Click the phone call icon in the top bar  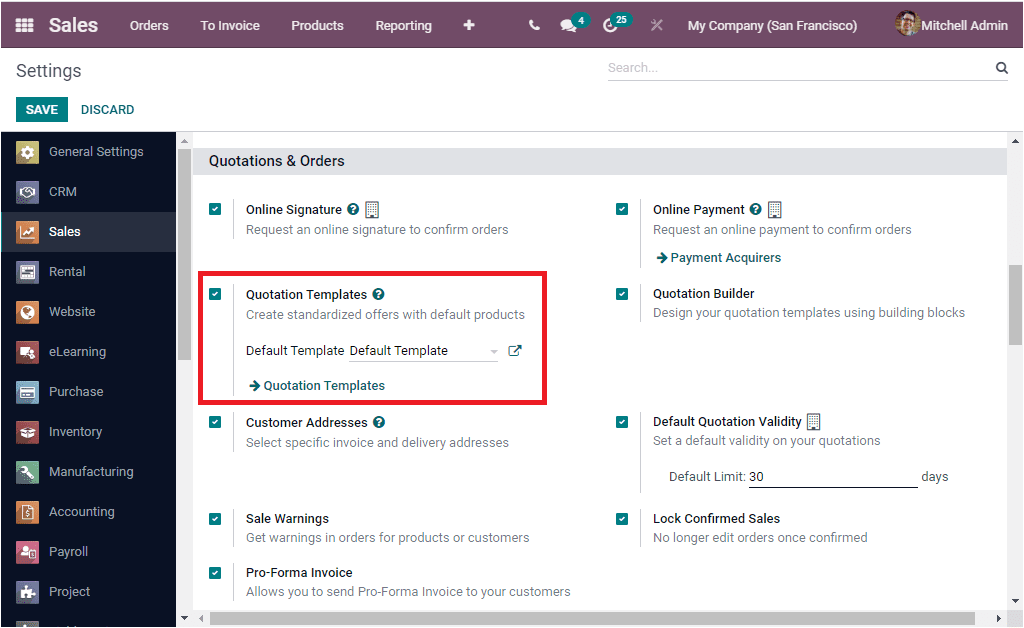click(x=533, y=25)
